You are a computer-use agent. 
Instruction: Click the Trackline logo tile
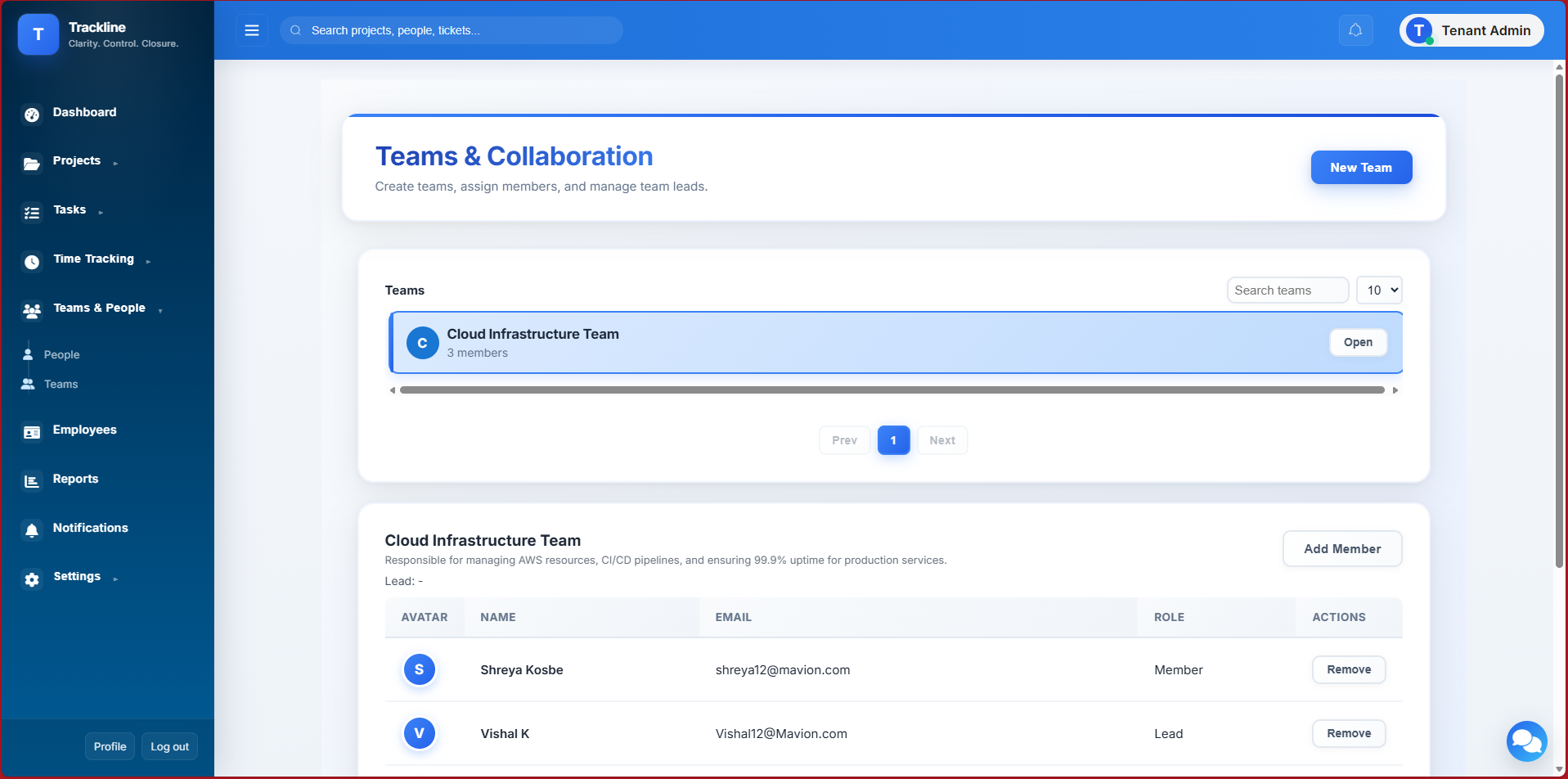click(38, 34)
